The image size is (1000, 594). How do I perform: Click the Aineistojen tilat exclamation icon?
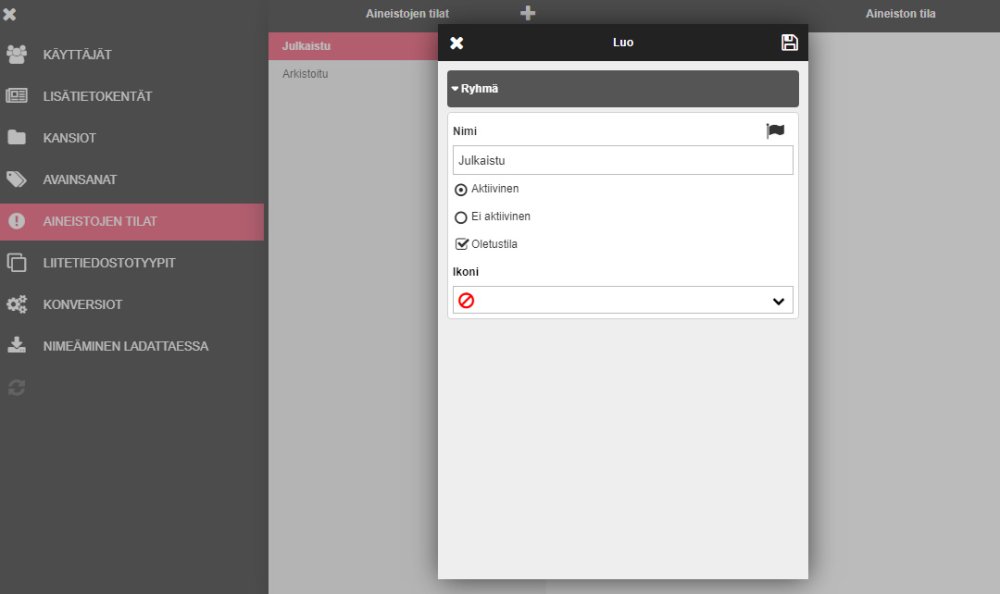17,221
